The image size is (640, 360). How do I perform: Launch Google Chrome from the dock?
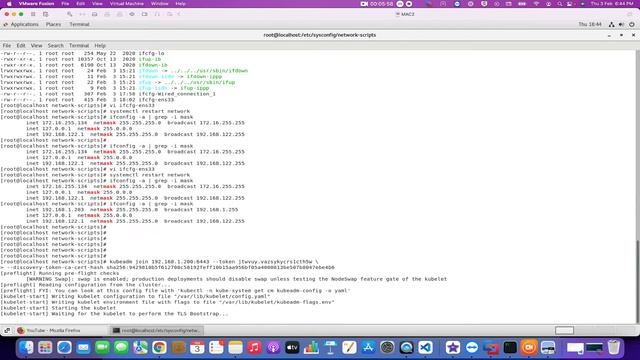click(x=159, y=347)
